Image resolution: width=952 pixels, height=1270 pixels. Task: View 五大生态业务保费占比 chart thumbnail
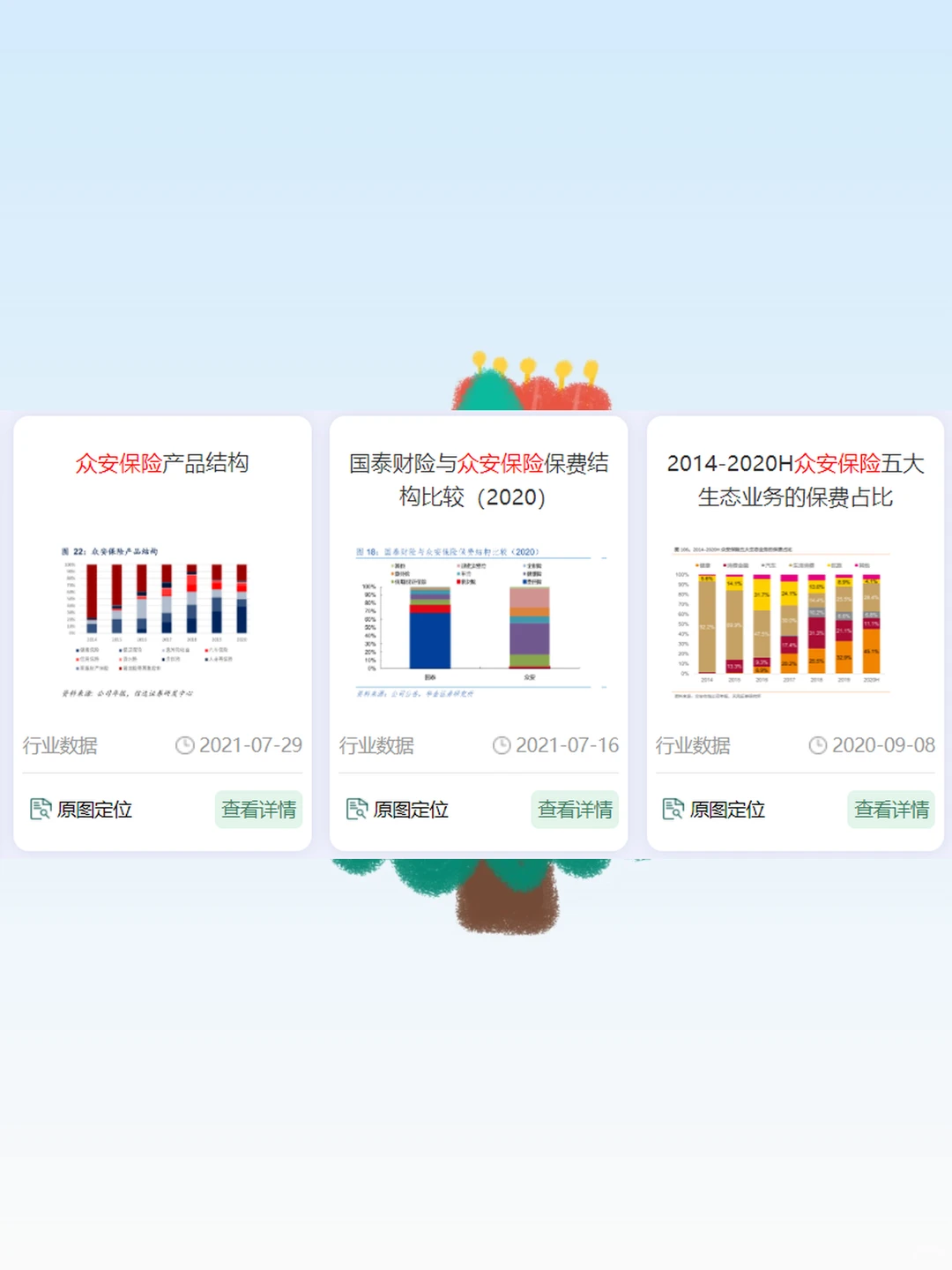click(781, 623)
